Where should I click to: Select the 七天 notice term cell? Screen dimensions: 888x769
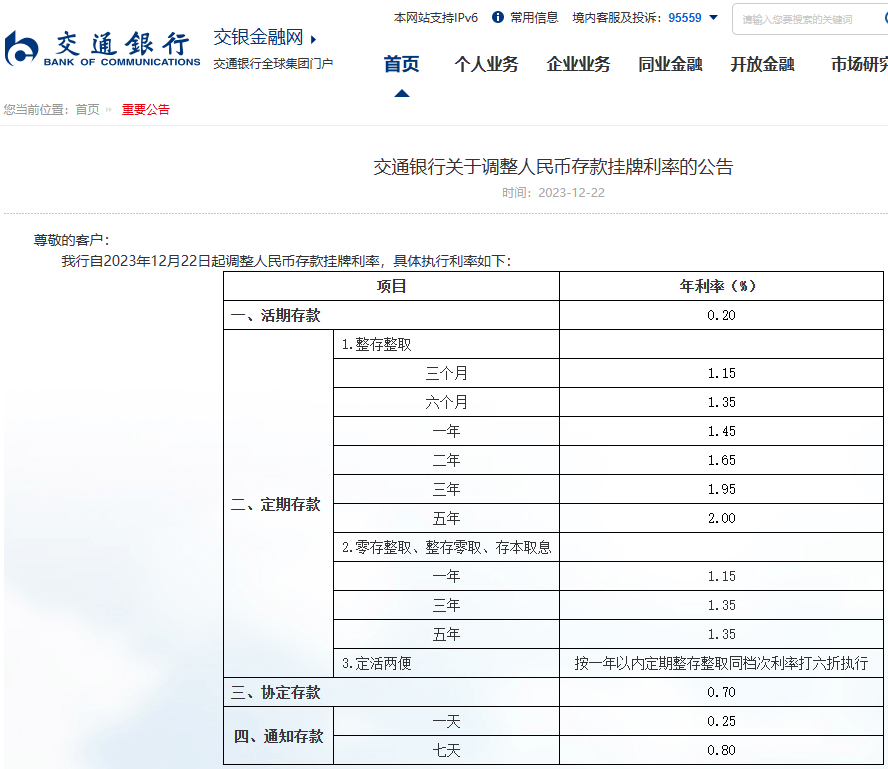click(x=446, y=750)
